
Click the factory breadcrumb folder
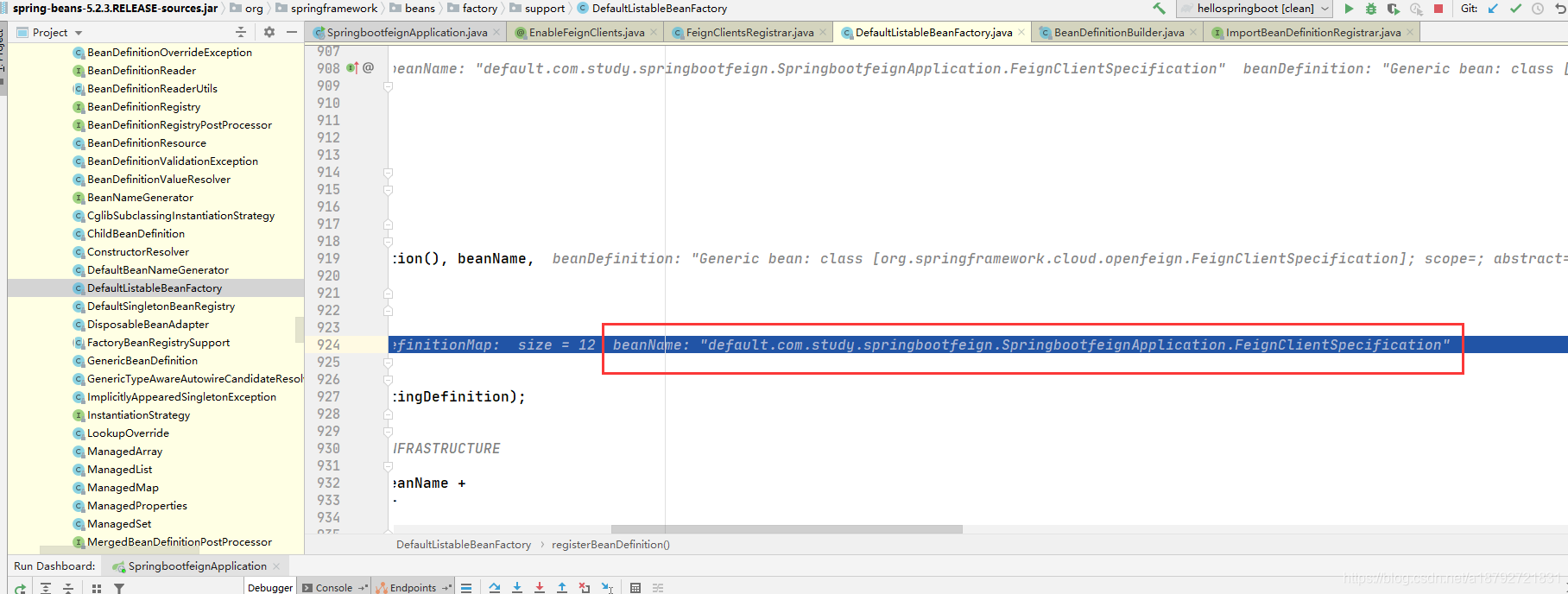(472, 9)
